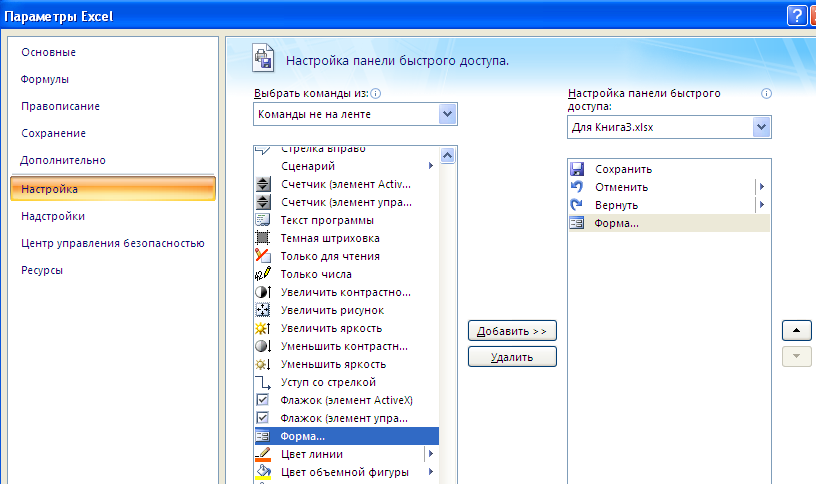The image size is (816, 484).
Task: Click the Флажок (элемент упра...) checkbox icon
Action: coord(263,418)
